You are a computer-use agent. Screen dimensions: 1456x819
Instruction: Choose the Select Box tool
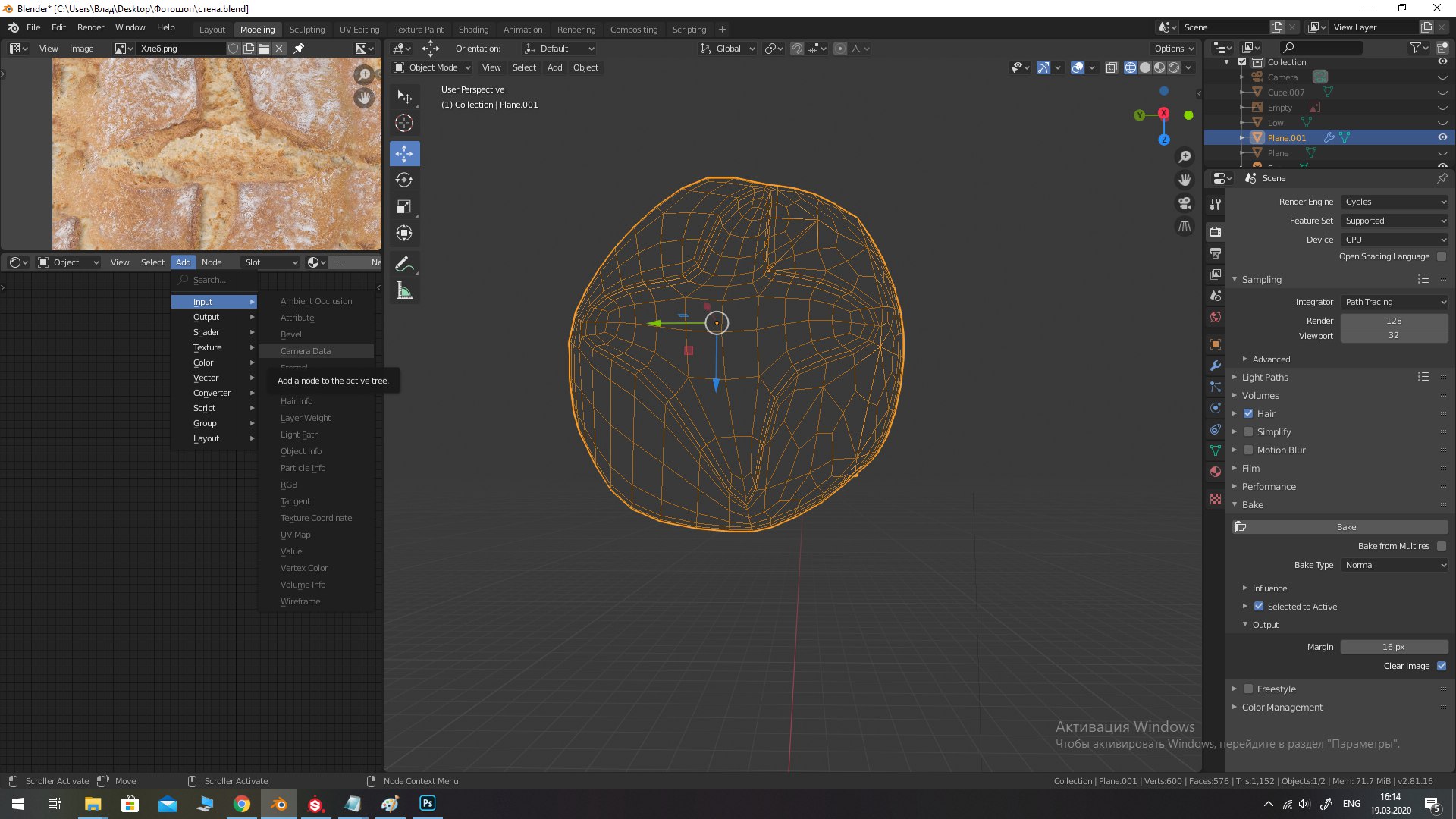pos(404,97)
